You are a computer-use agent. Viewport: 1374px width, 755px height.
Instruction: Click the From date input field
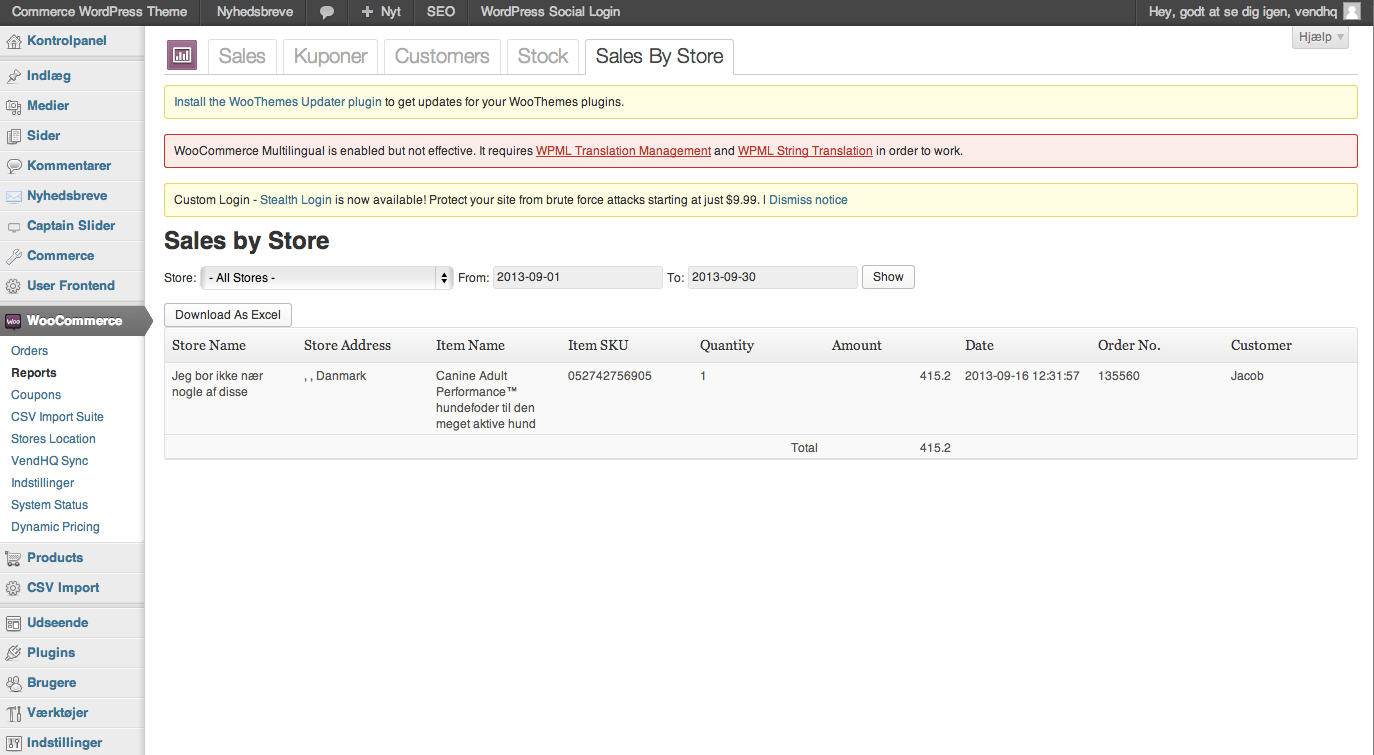click(x=577, y=277)
